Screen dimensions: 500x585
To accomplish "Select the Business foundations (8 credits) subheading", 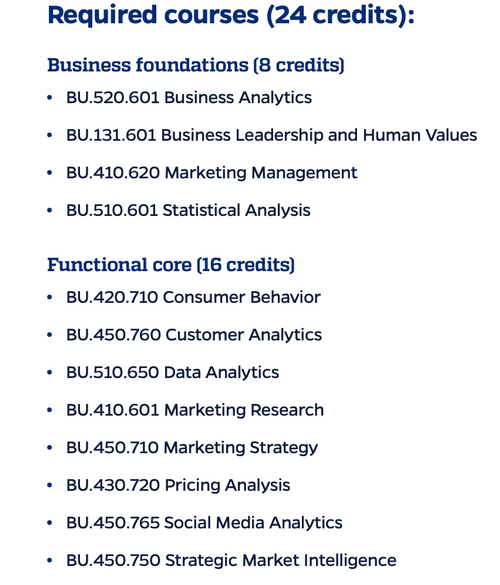I will coord(196,65).
